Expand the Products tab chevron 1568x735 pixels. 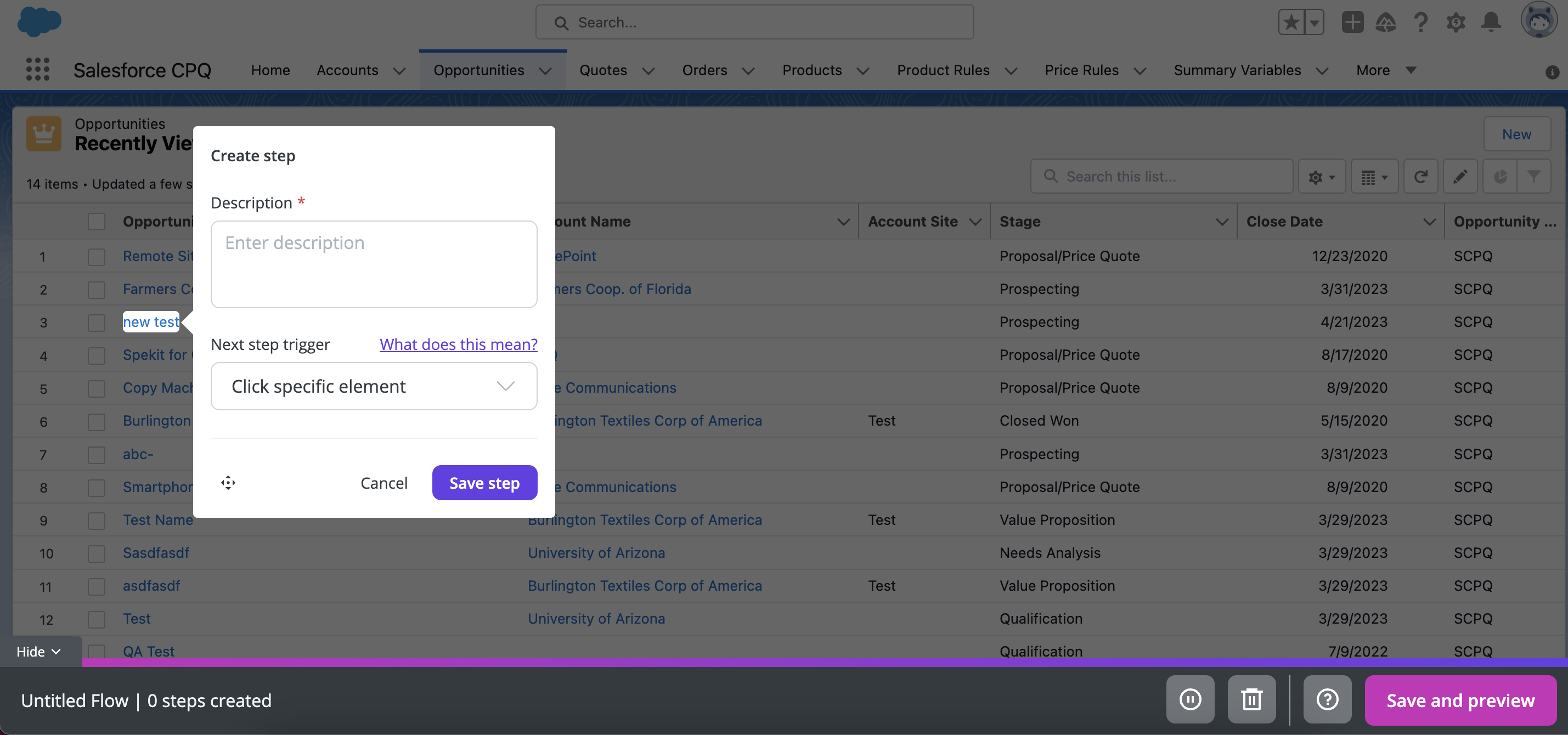(x=862, y=71)
